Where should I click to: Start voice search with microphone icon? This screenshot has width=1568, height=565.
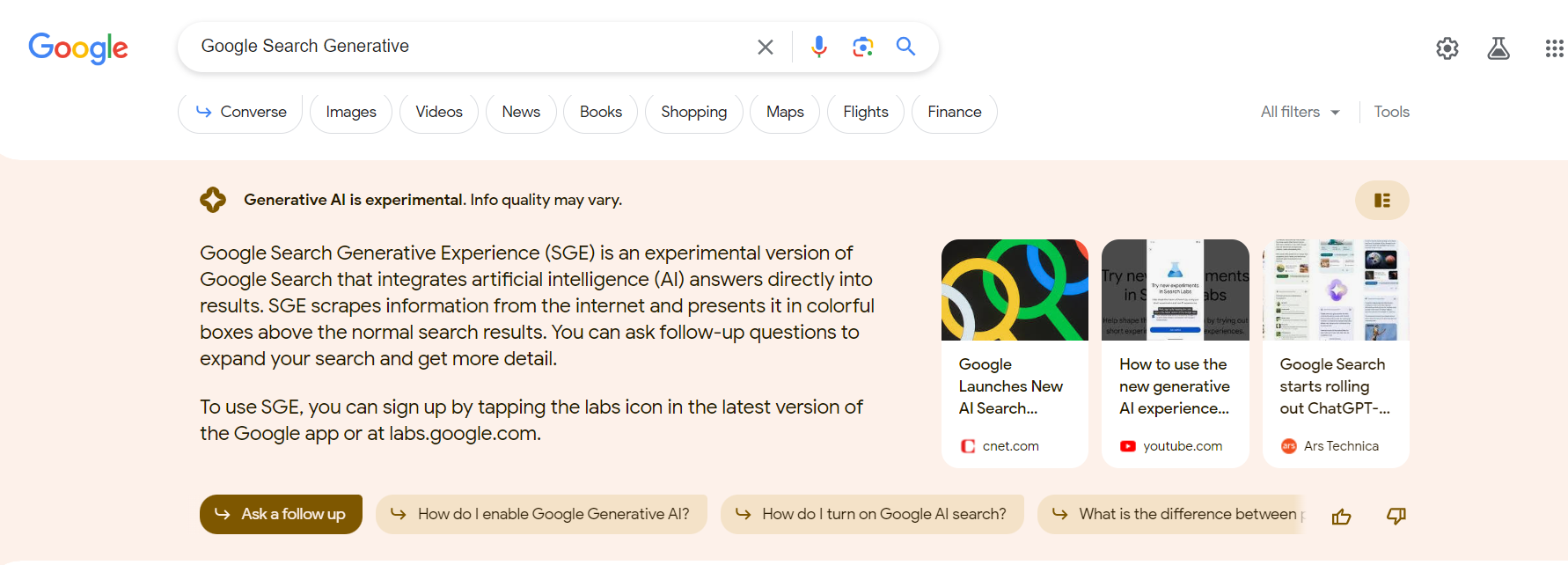pyautogui.click(x=819, y=47)
